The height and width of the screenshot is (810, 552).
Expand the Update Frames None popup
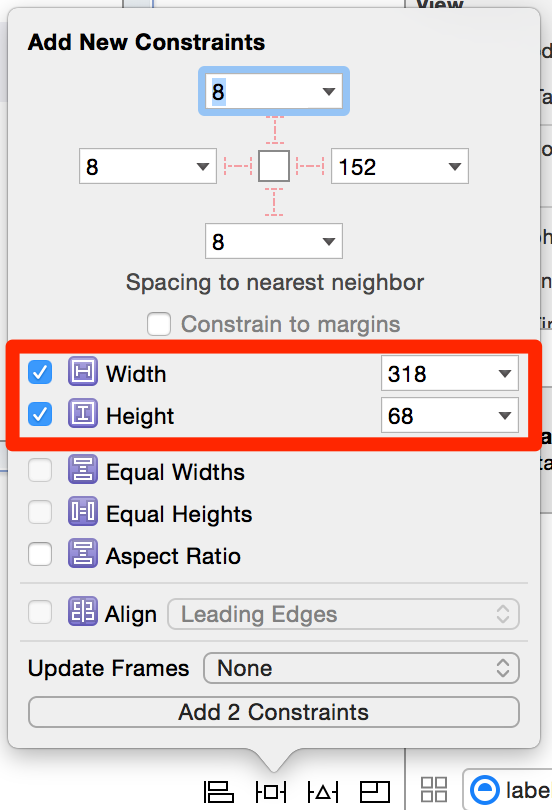361,668
